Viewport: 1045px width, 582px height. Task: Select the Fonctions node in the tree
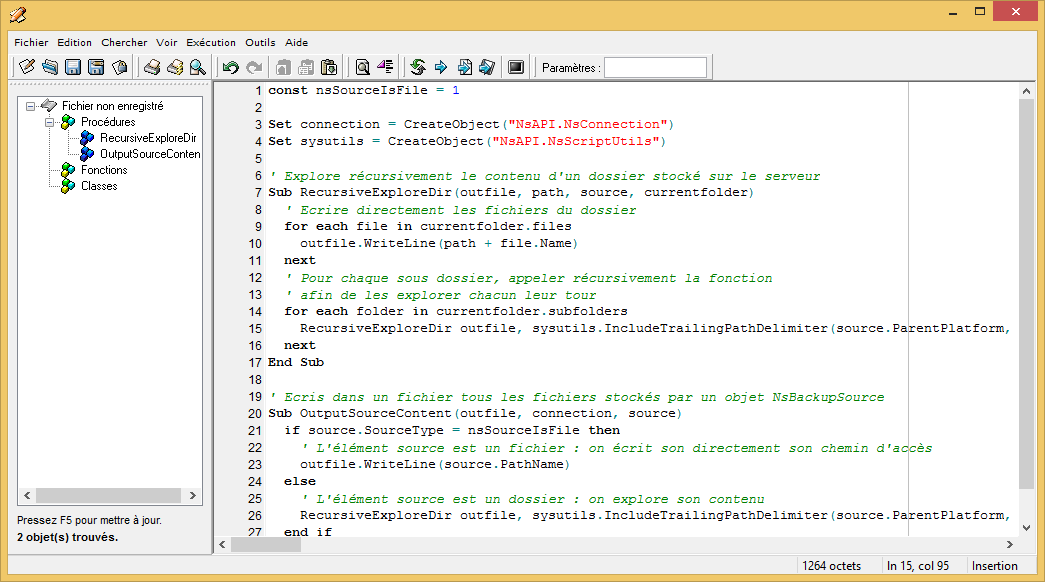(104, 170)
